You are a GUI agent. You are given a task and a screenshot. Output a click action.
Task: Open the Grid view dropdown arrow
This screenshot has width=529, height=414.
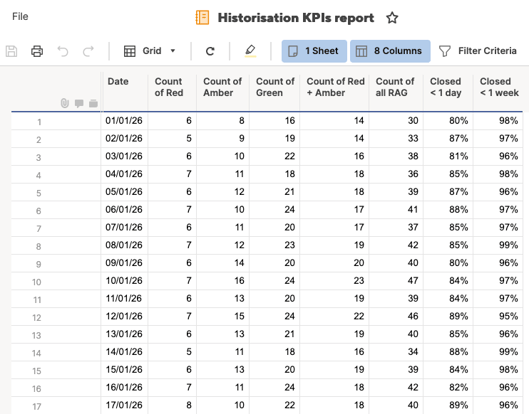tap(173, 51)
